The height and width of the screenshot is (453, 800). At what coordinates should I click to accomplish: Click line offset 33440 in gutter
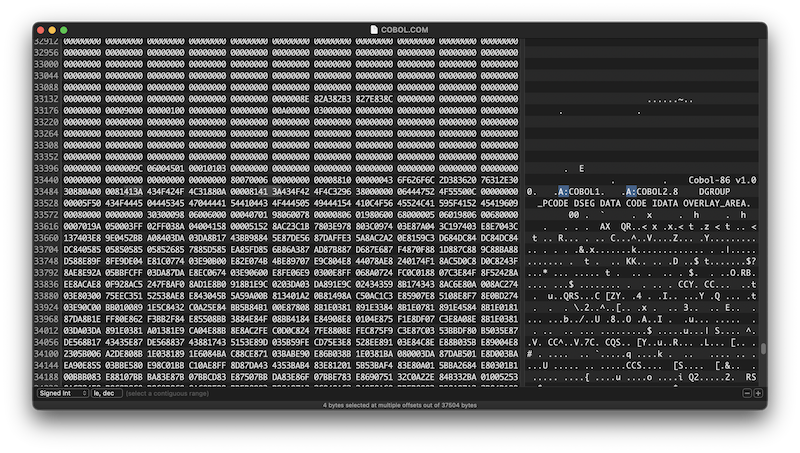coord(46,180)
